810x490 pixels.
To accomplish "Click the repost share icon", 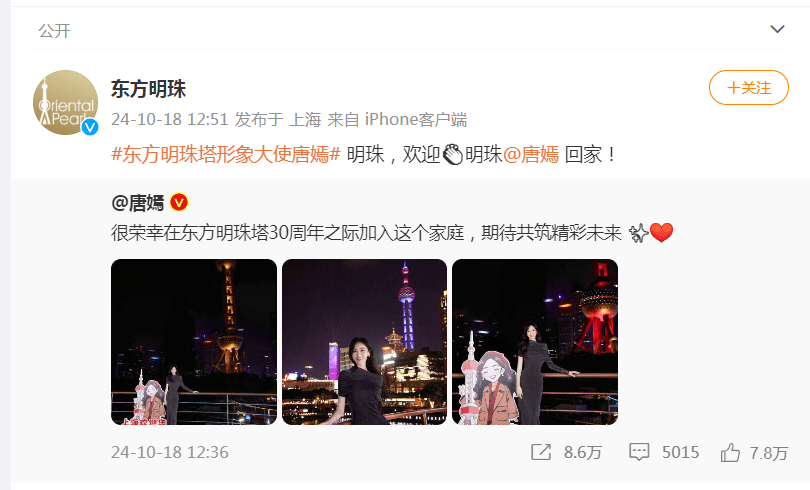I will click(x=541, y=452).
